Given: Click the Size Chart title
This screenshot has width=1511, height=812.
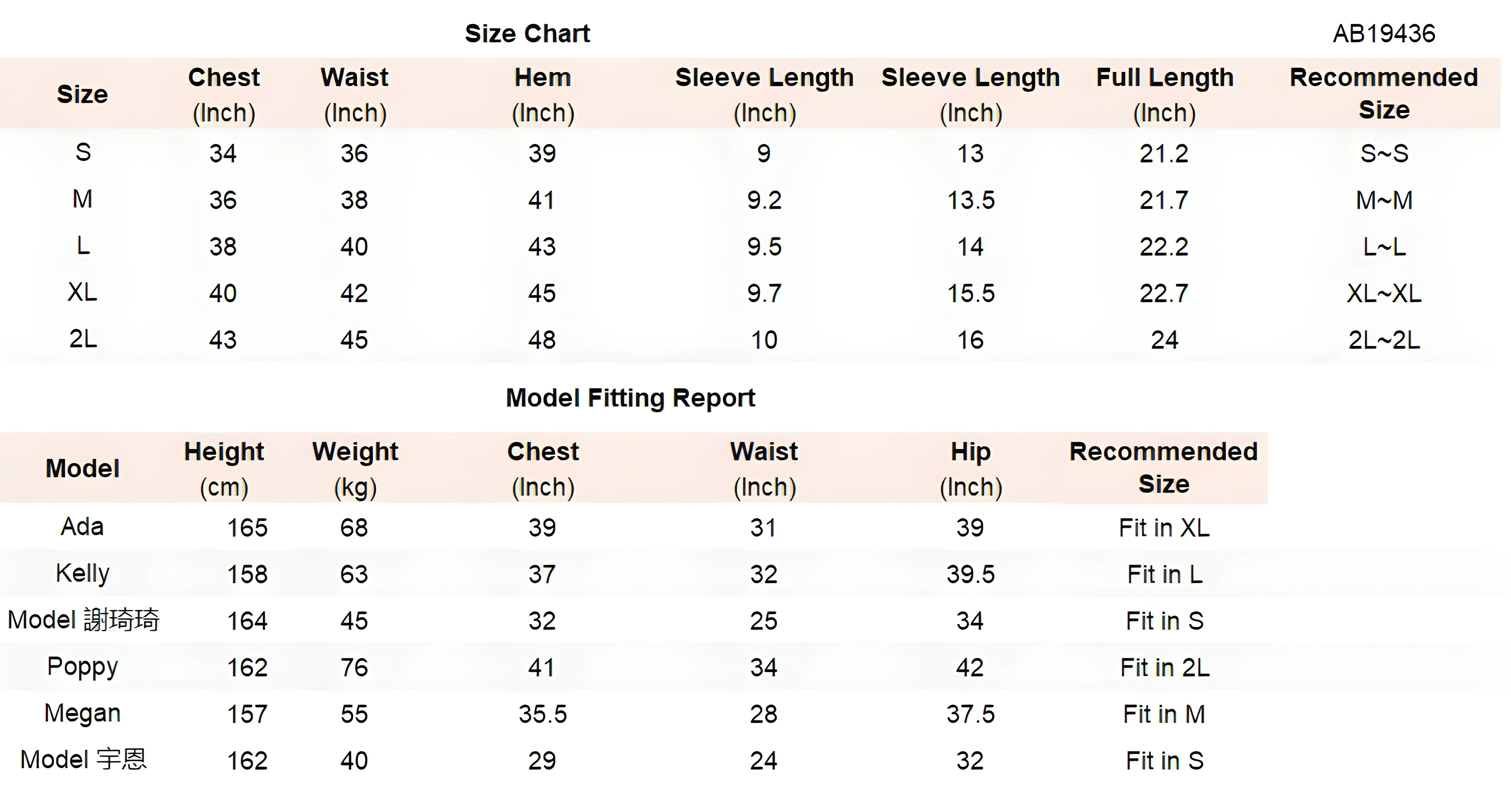Looking at the screenshot, I should pyautogui.click(x=527, y=34).
